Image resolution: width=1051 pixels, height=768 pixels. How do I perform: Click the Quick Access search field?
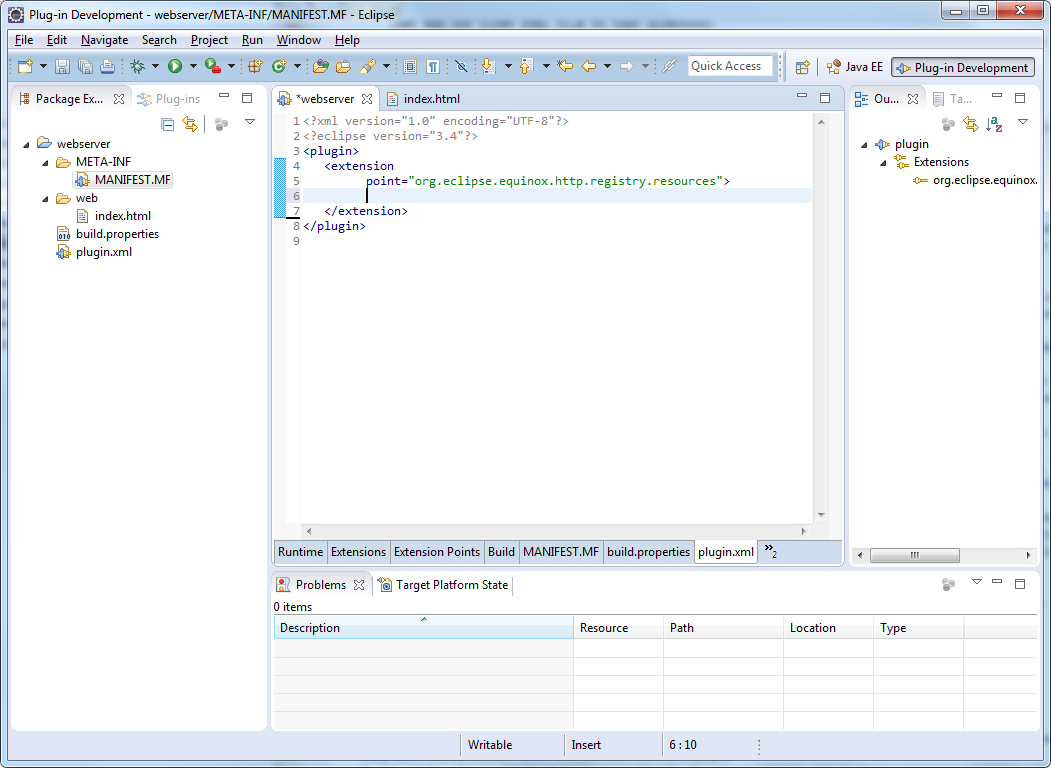pyautogui.click(x=729, y=66)
